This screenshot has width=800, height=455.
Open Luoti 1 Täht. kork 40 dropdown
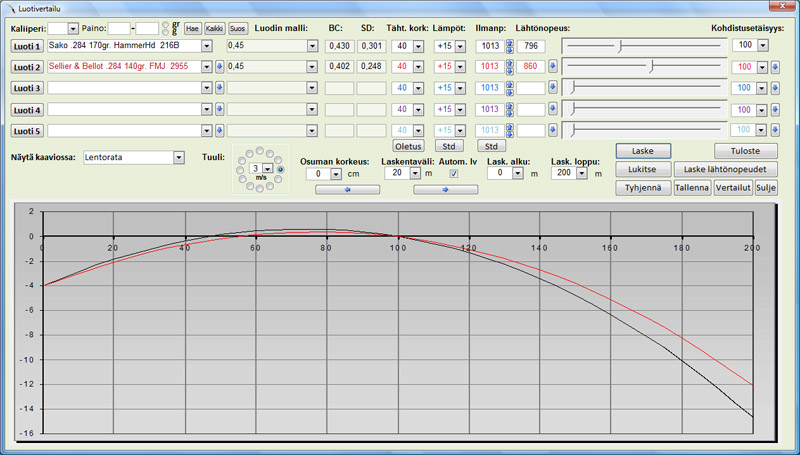coord(418,46)
